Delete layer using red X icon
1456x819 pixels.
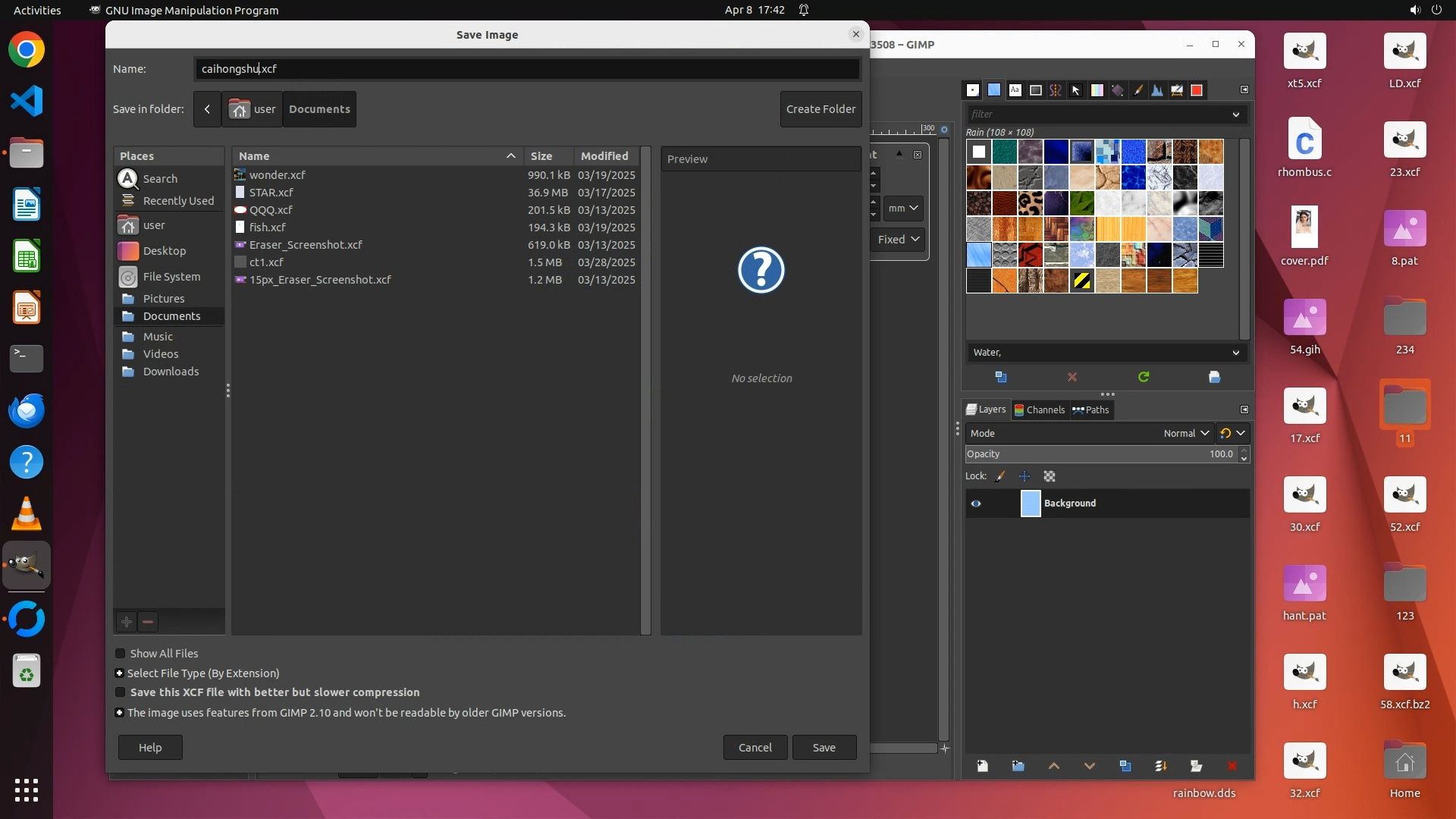pyautogui.click(x=1232, y=766)
